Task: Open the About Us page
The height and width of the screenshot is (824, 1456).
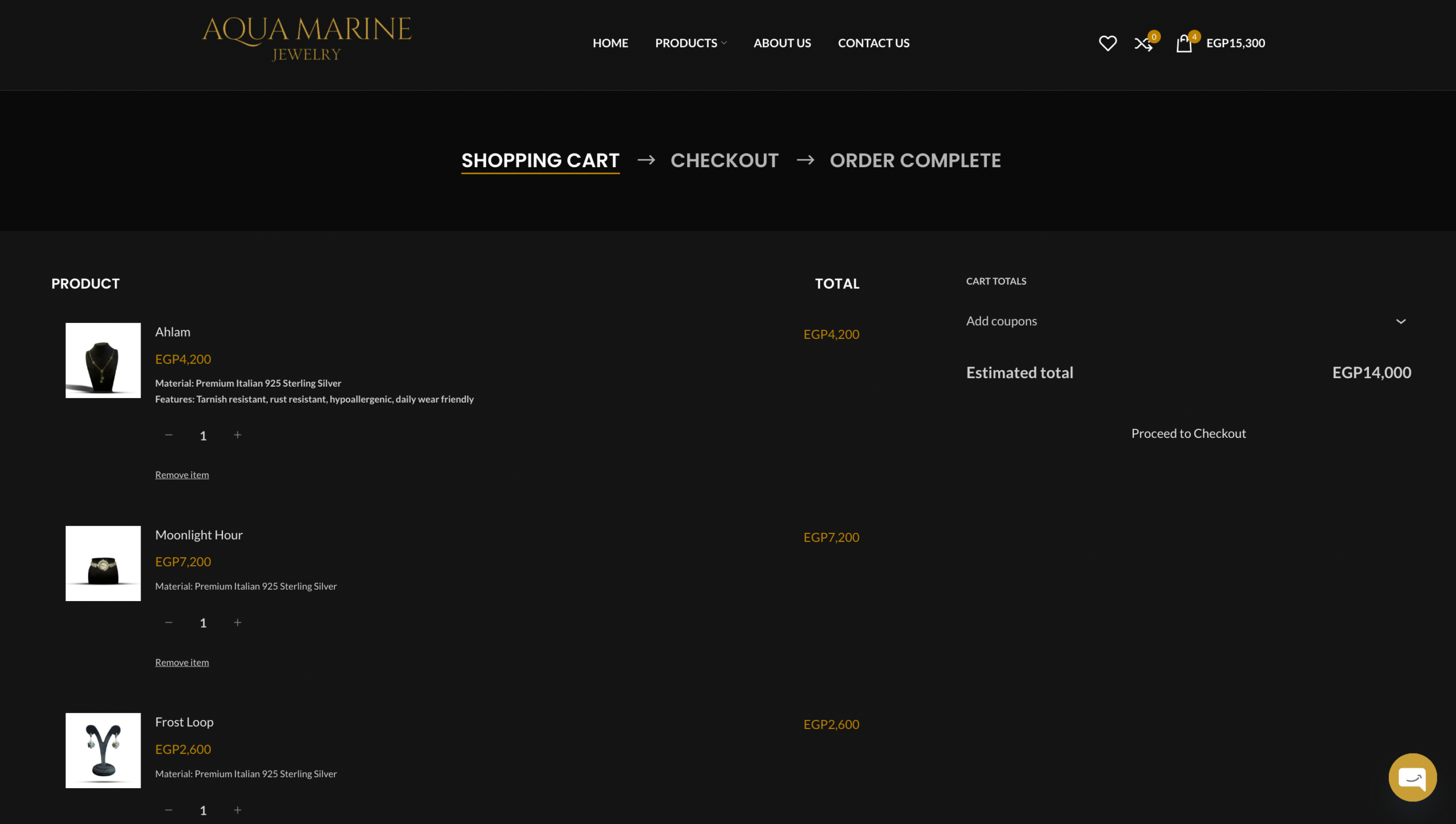Action: 782,43
